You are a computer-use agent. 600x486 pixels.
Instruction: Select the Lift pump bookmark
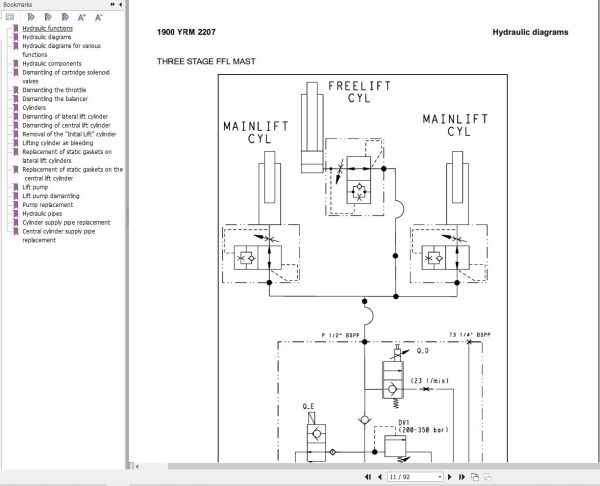click(x=35, y=187)
